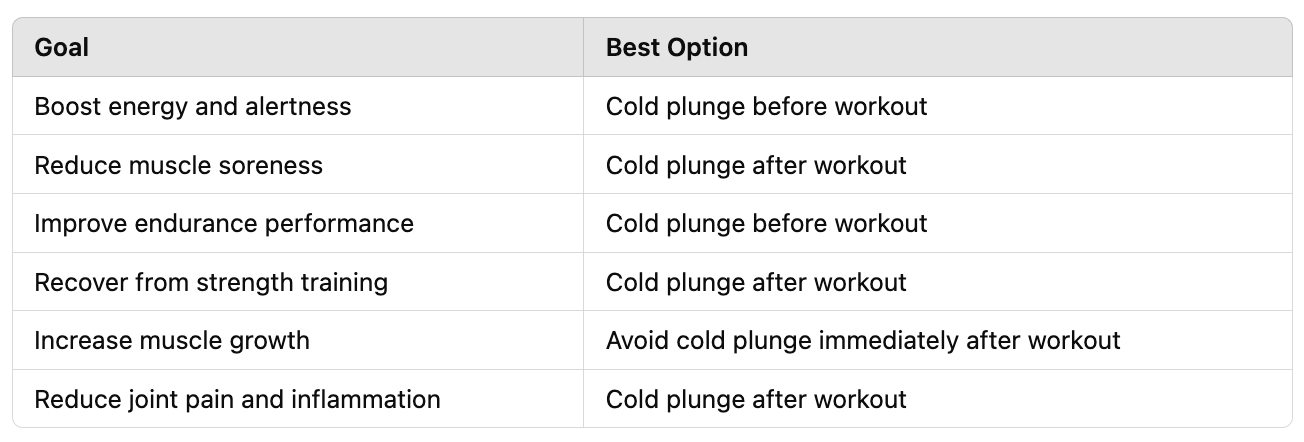The height and width of the screenshot is (442, 1304).
Task: Click the Goal column header
Action: tap(298, 47)
